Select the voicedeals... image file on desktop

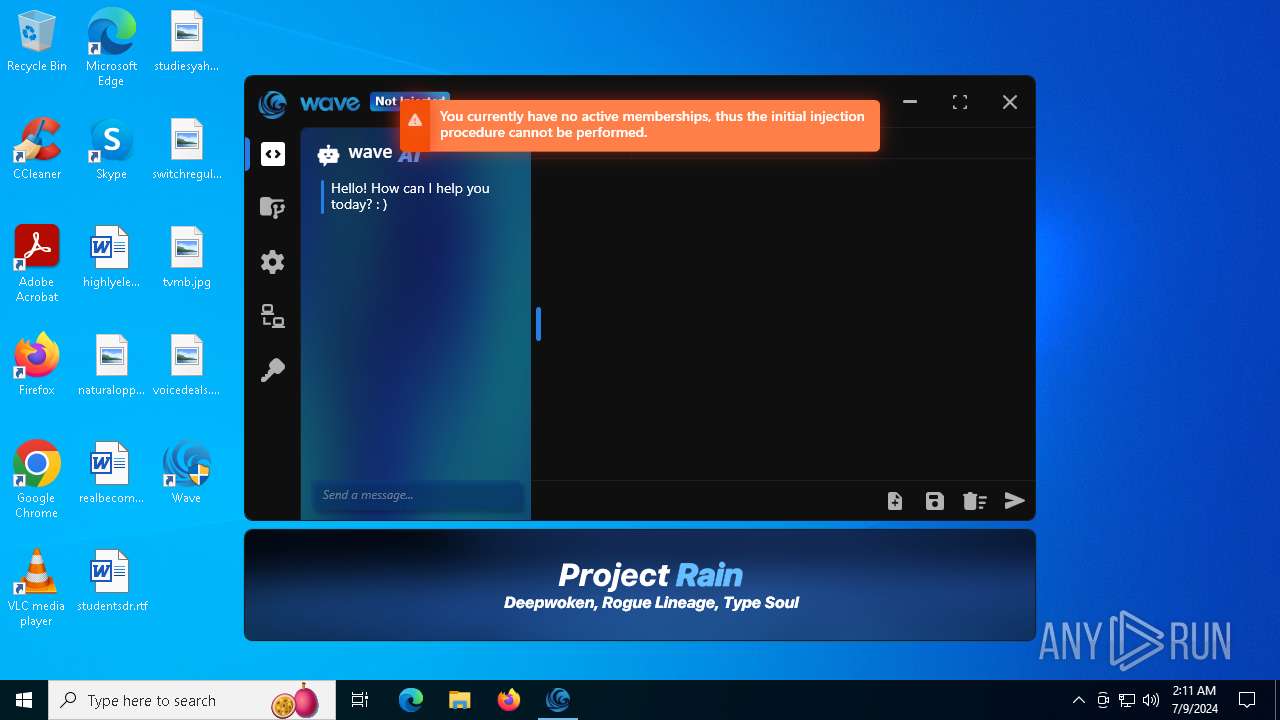pyautogui.click(x=186, y=366)
